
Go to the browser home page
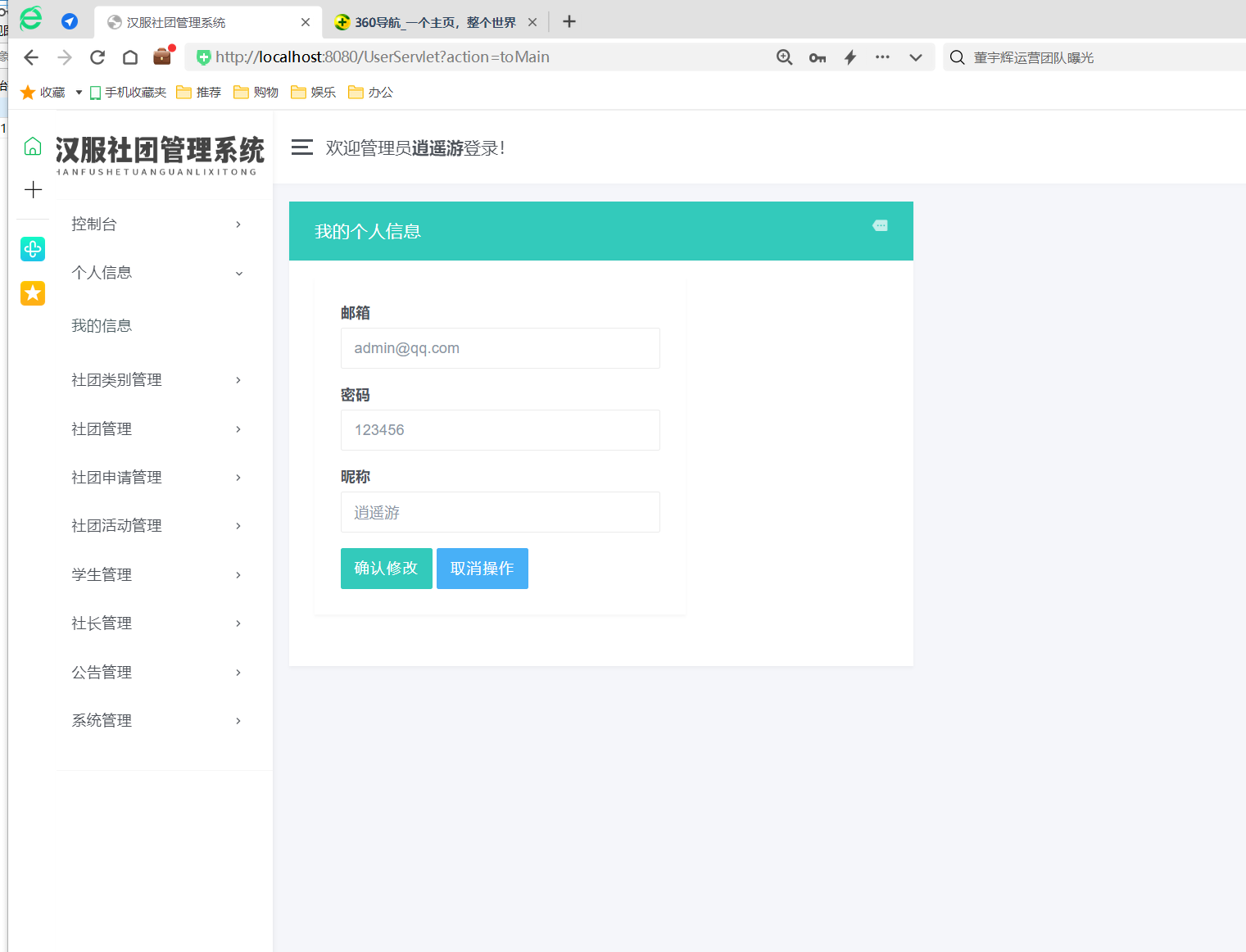pyautogui.click(x=130, y=57)
